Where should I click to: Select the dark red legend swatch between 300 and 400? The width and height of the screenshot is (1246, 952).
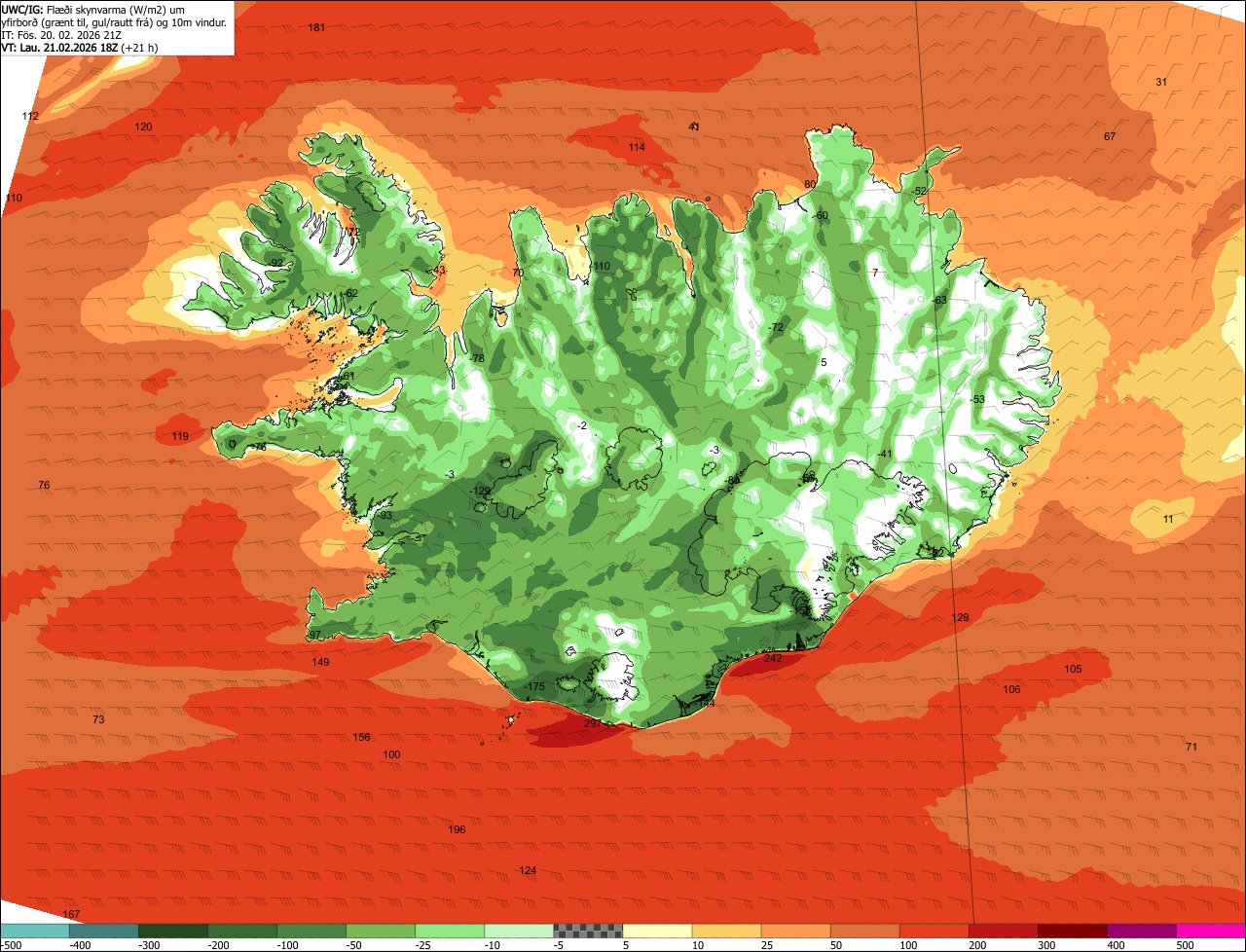pos(1072,931)
